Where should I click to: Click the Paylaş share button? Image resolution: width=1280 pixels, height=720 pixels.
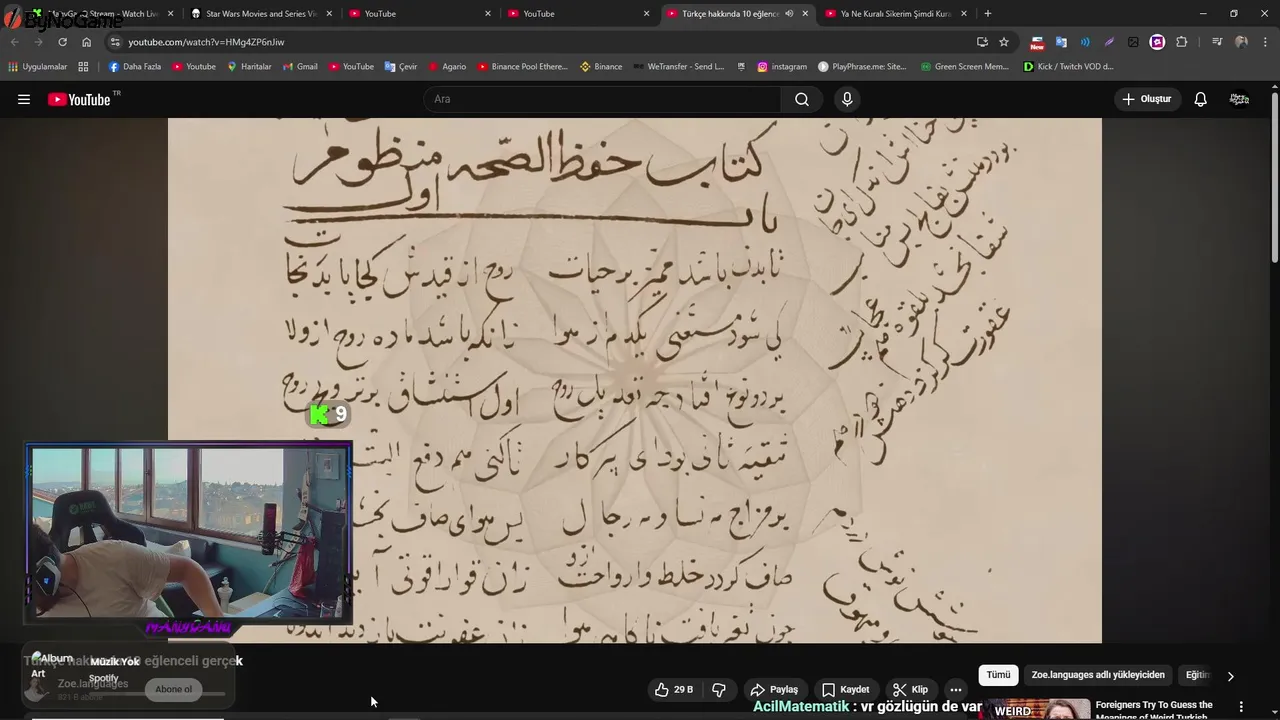tap(774, 689)
